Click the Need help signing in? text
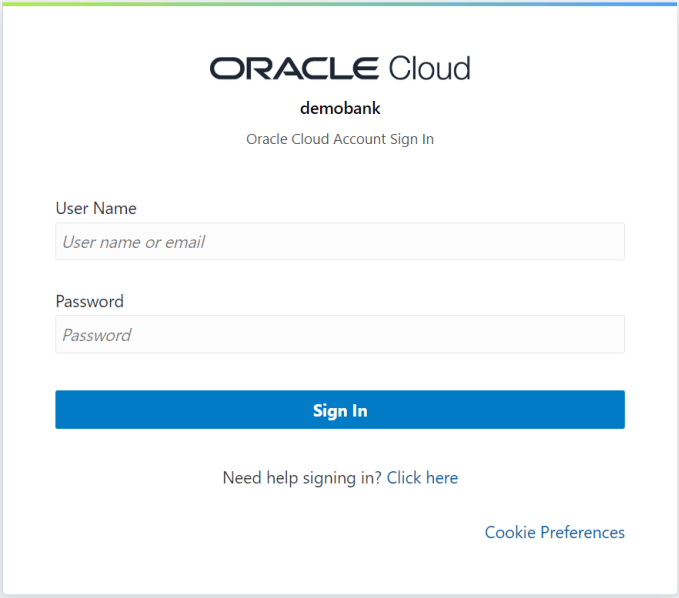The height and width of the screenshot is (598, 679). tap(302, 478)
